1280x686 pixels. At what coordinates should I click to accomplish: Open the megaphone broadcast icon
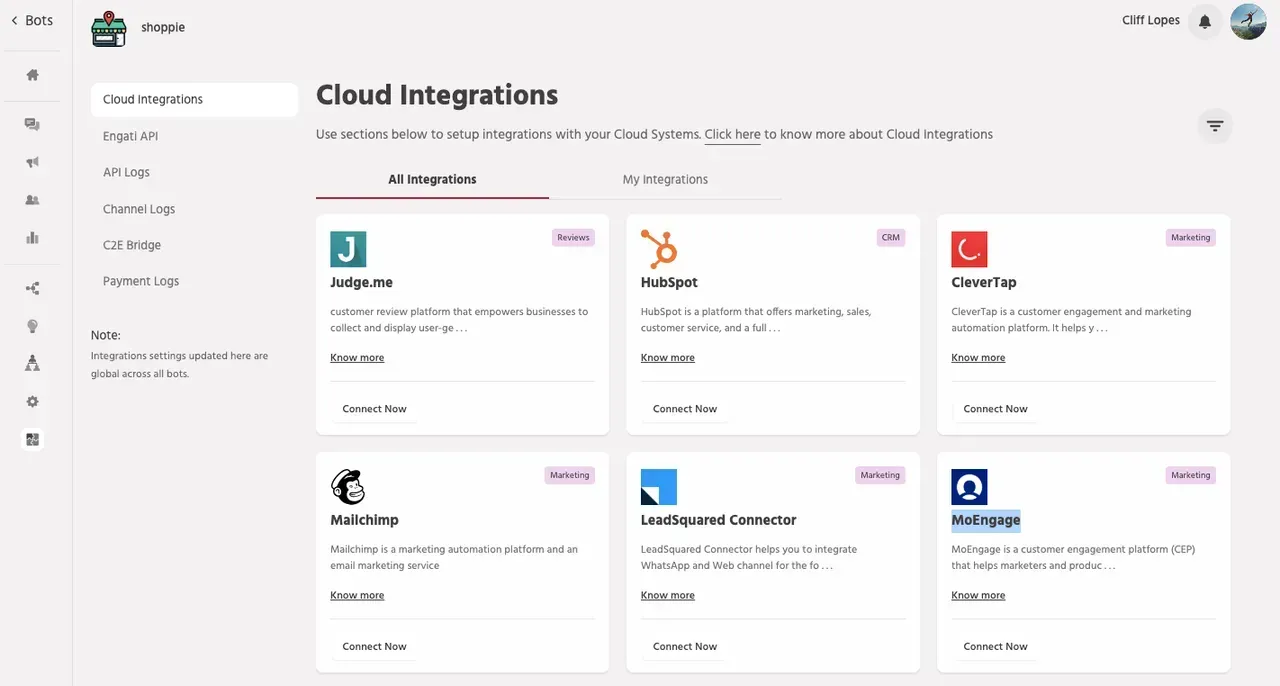click(32, 162)
